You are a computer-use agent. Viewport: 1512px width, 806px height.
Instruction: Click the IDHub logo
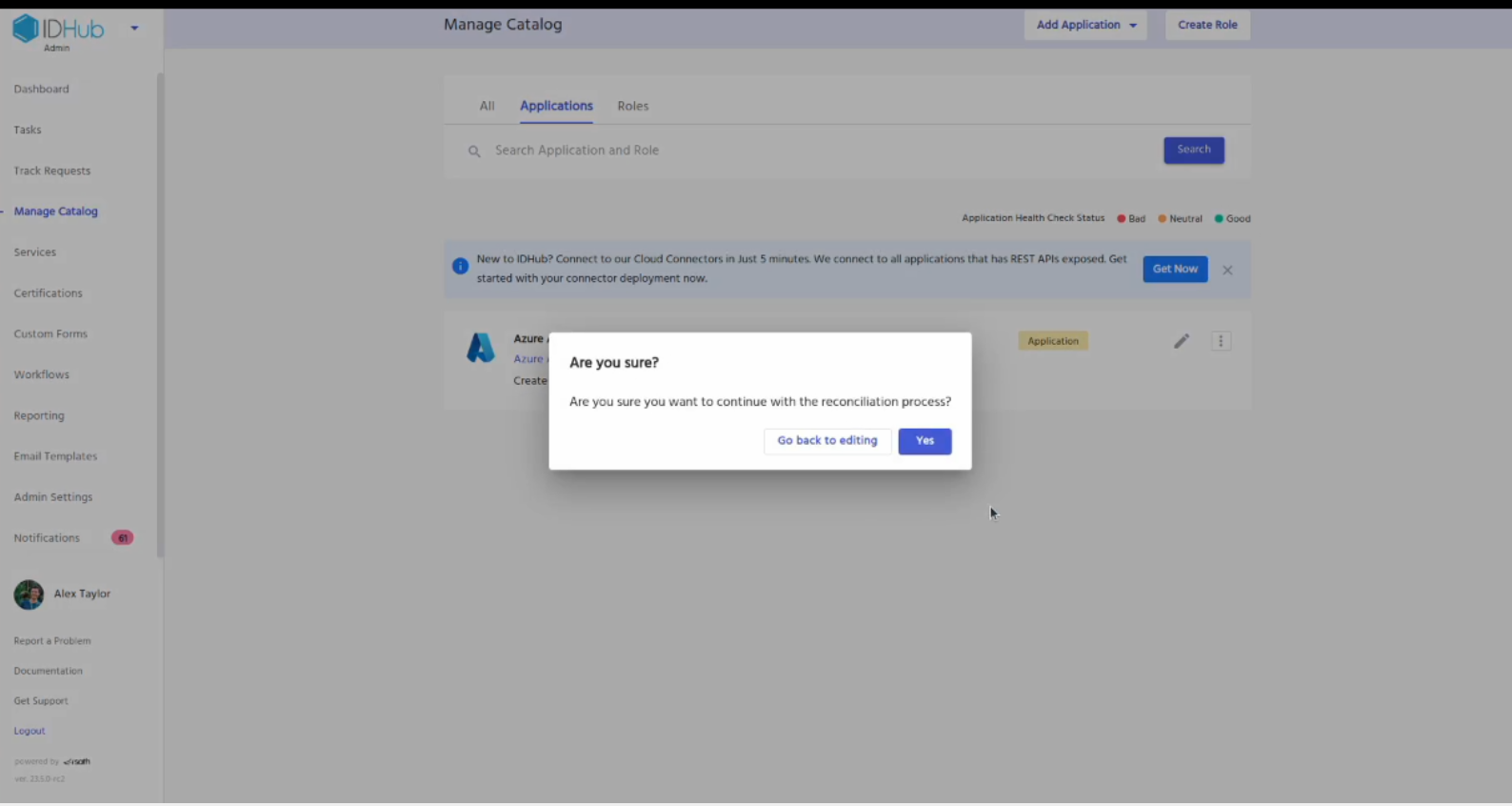pyautogui.click(x=57, y=30)
